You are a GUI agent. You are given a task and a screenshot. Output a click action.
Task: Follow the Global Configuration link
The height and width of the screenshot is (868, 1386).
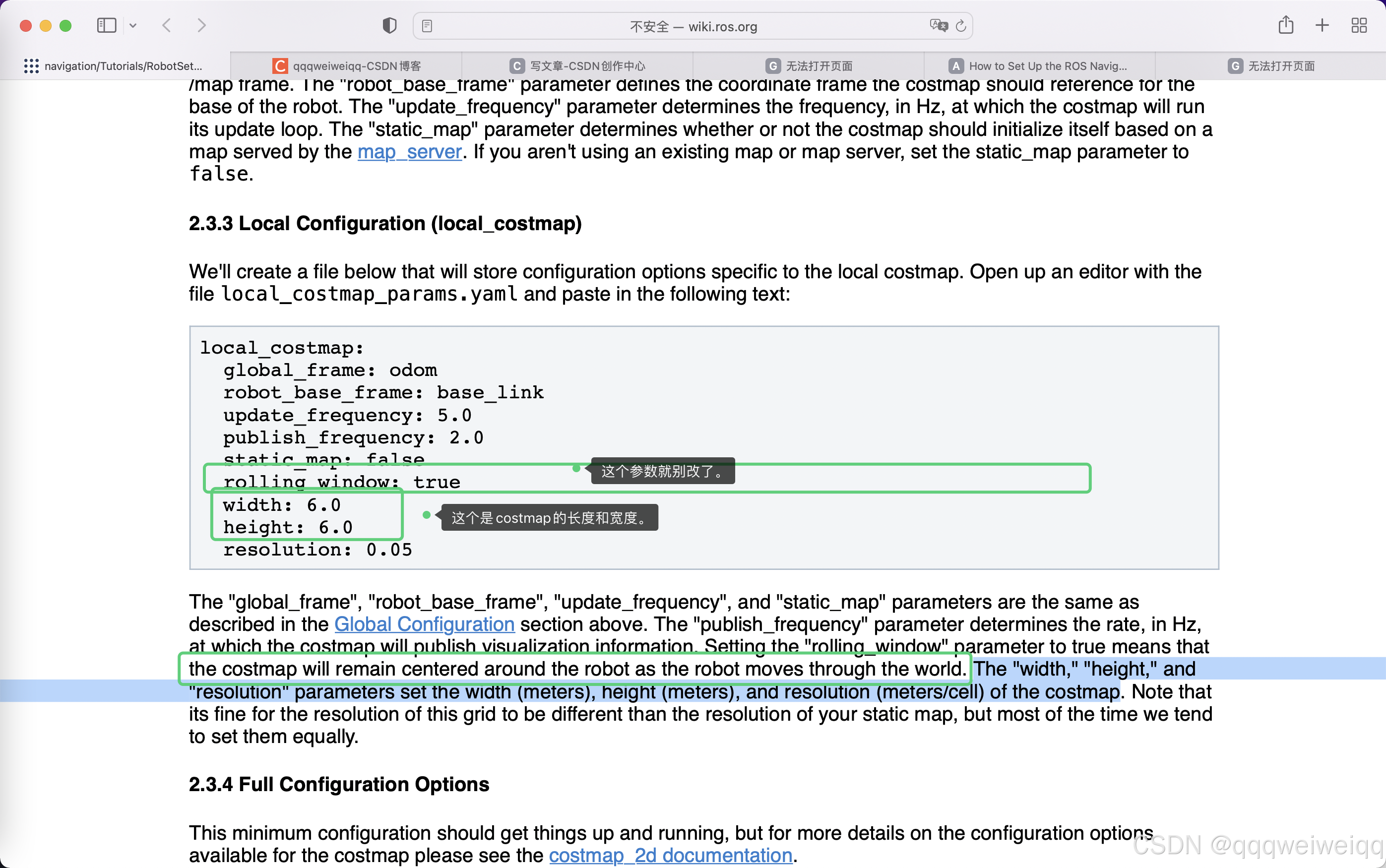(424, 624)
